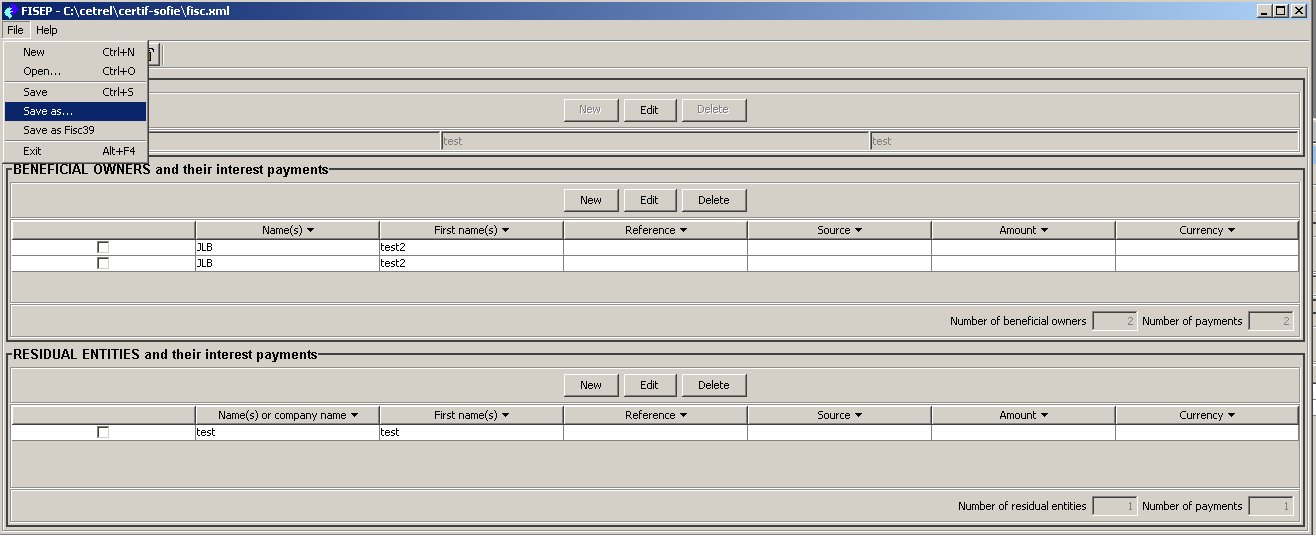The height and width of the screenshot is (535, 1316).
Task: Tick the checkbox in the first JLB row
Action: coord(103,247)
